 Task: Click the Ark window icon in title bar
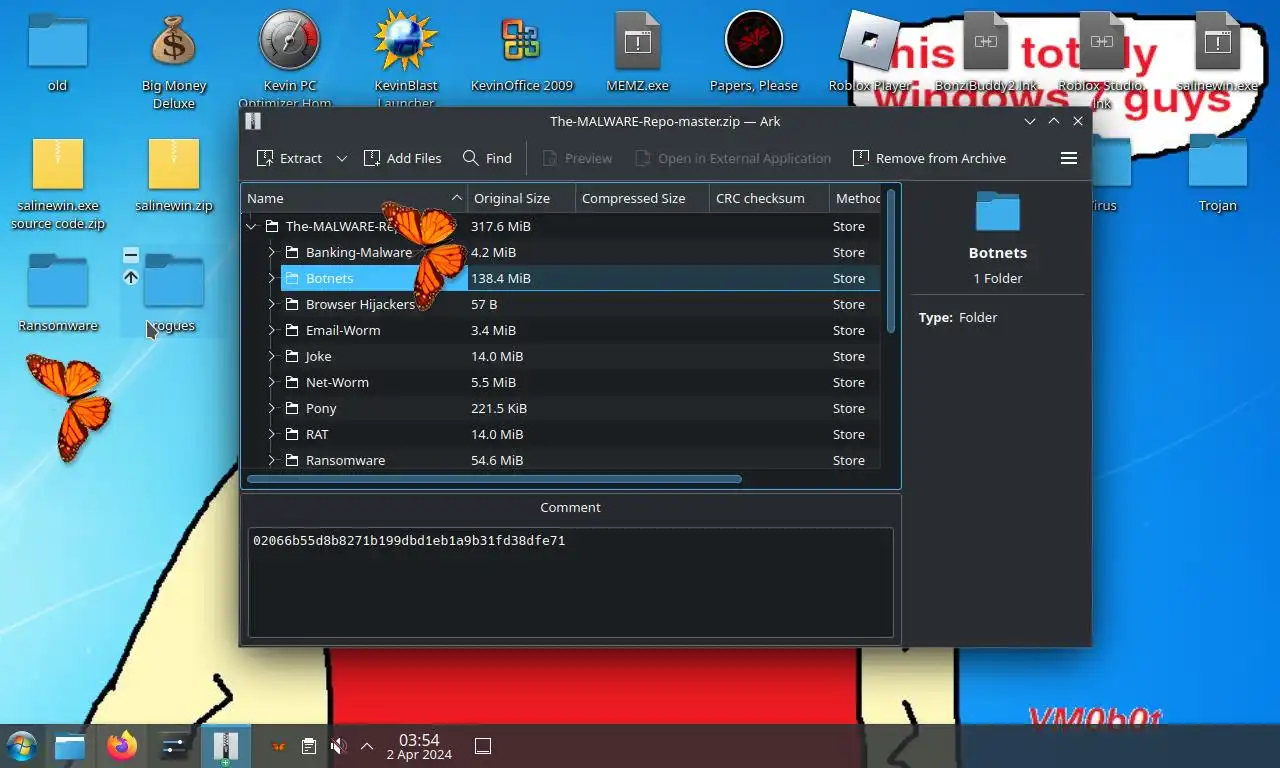[x=253, y=121]
